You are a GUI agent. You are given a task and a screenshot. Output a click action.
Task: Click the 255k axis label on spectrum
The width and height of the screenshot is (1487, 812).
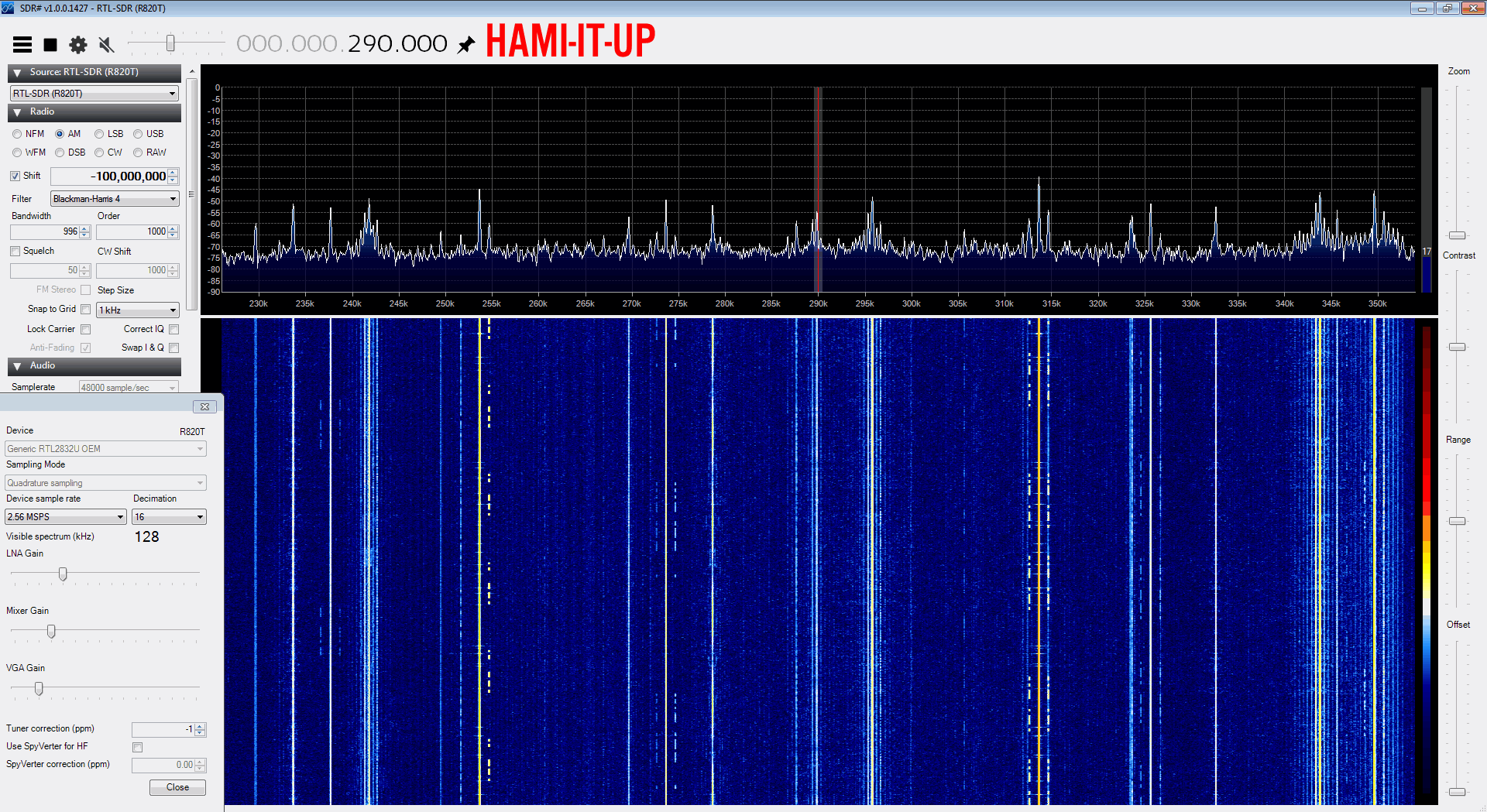(492, 303)
